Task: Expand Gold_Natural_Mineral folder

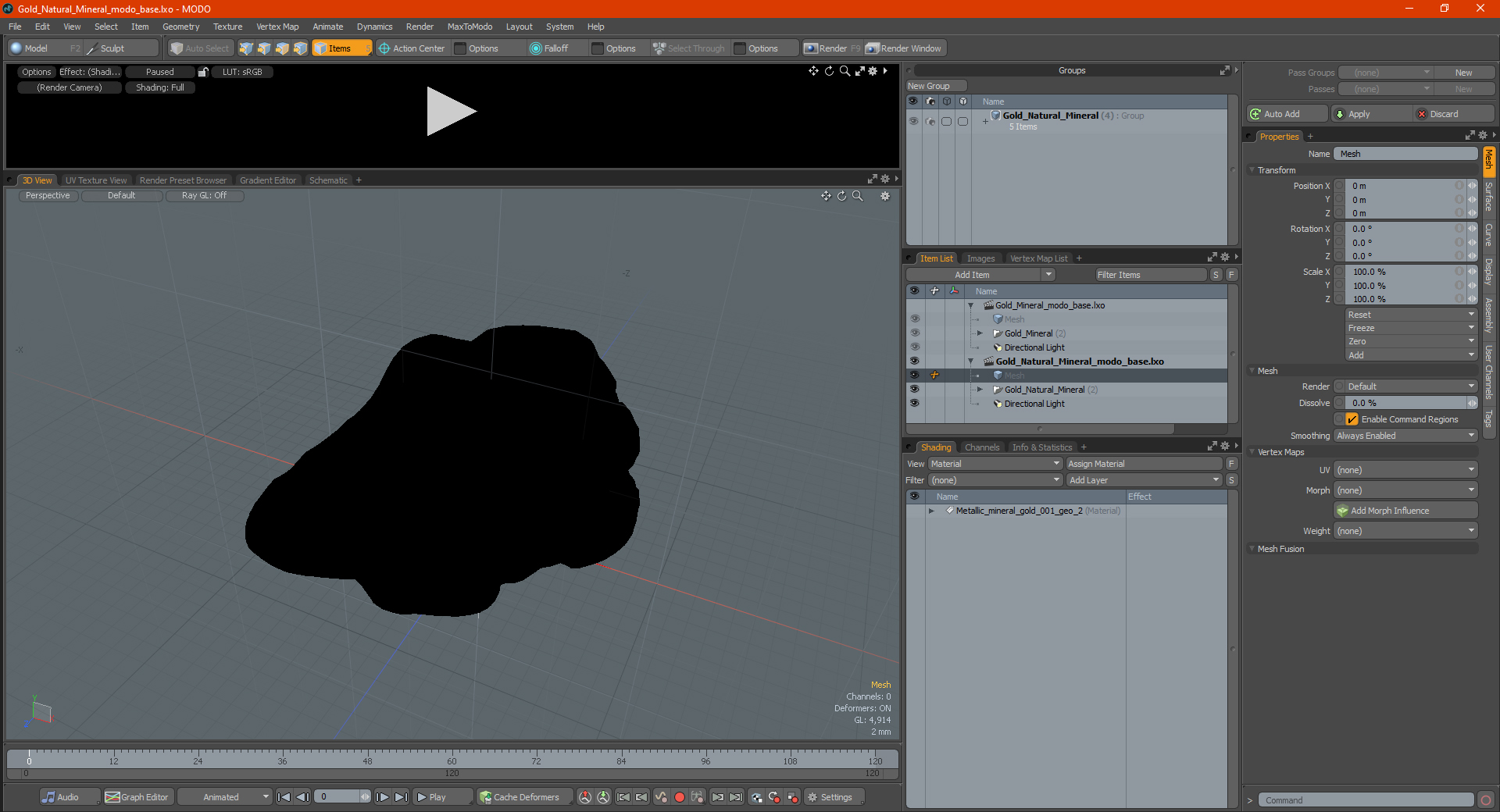Action: pyautogui.click(x=980, y=389)
